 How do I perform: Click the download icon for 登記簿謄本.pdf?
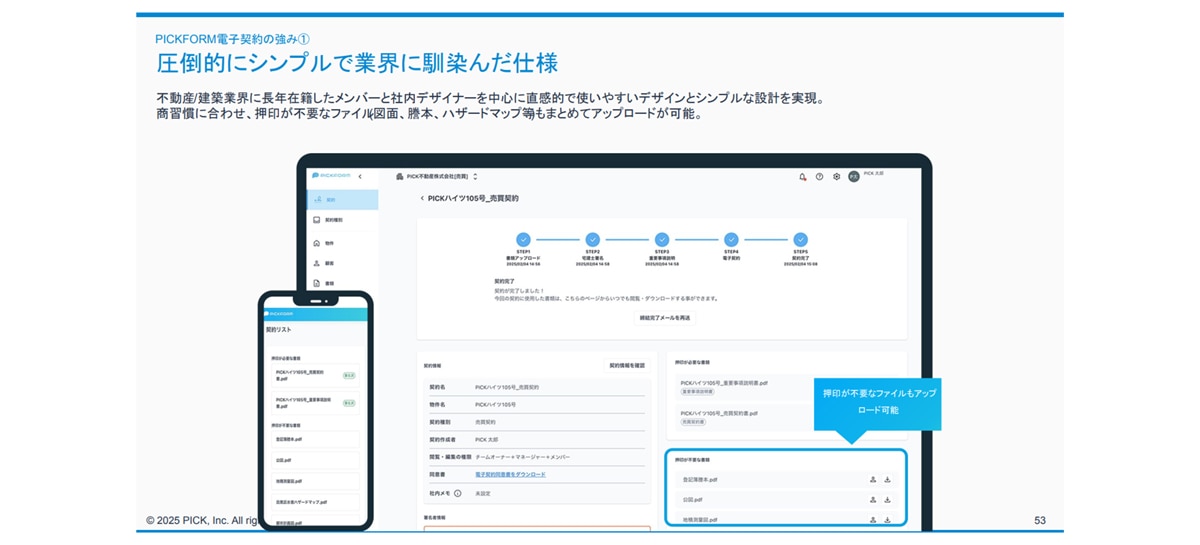tap(887, 480)
